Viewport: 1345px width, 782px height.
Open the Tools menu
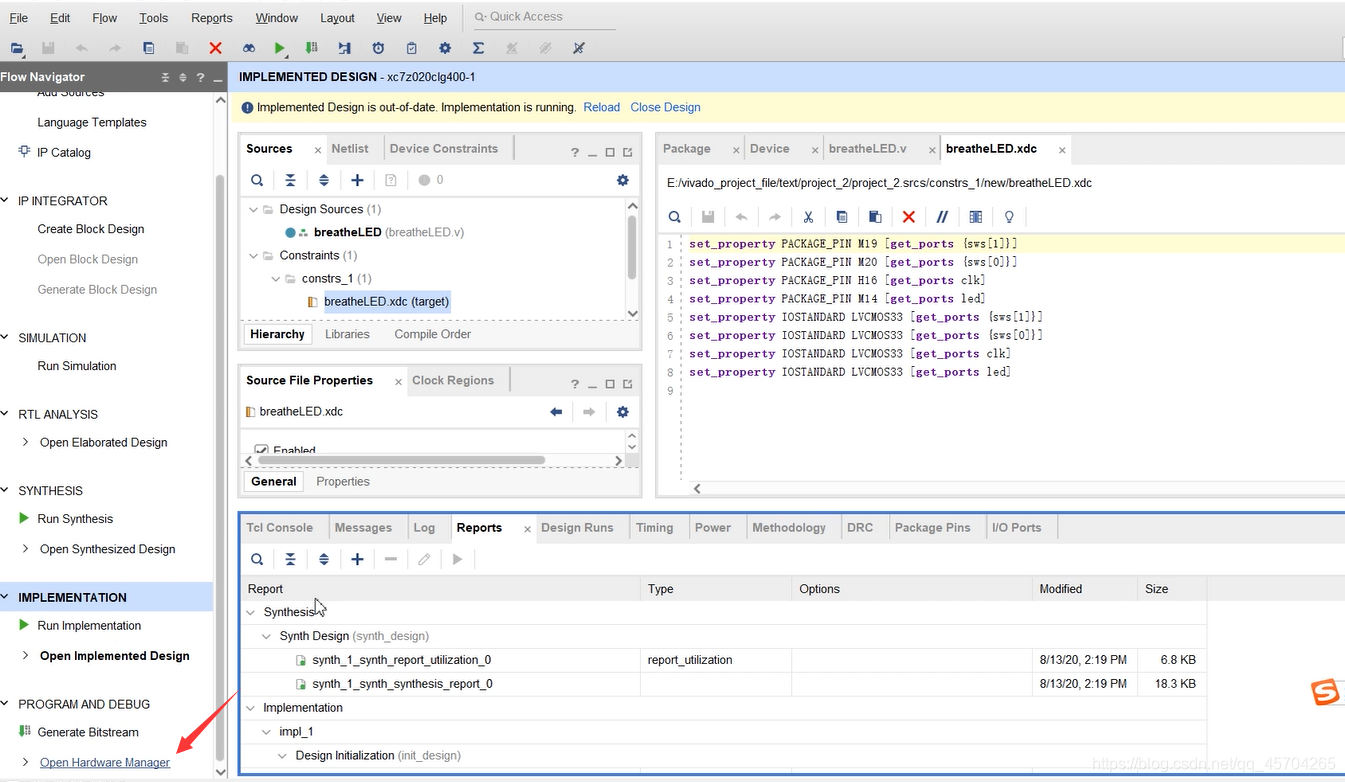(x=153, y=18)
